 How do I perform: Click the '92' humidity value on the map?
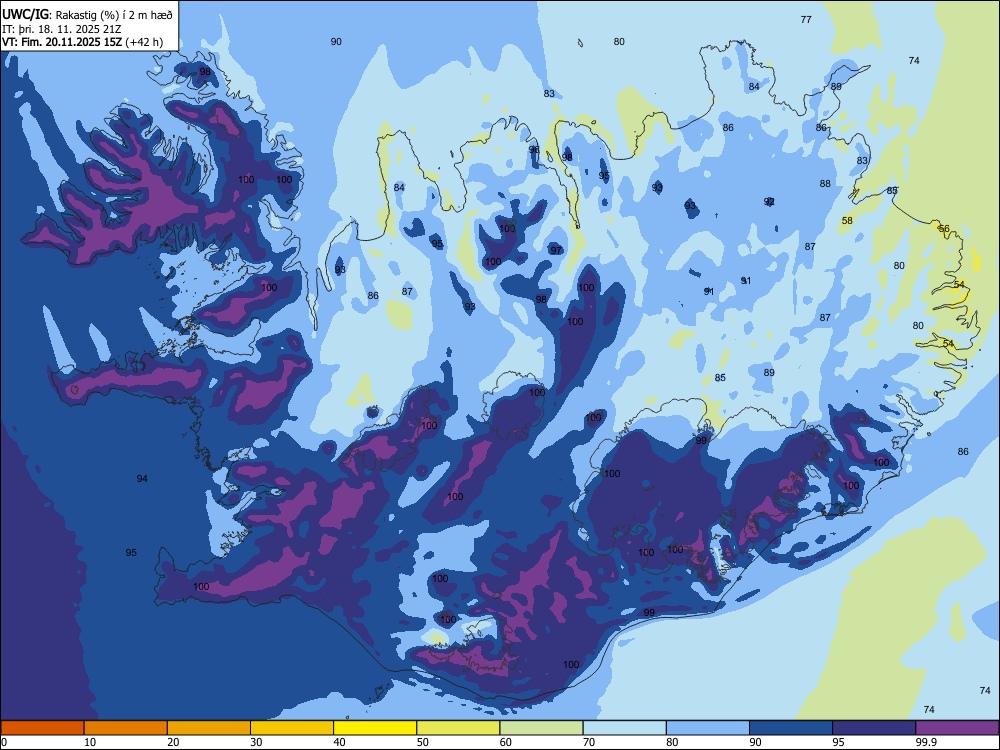coord(770,202)
